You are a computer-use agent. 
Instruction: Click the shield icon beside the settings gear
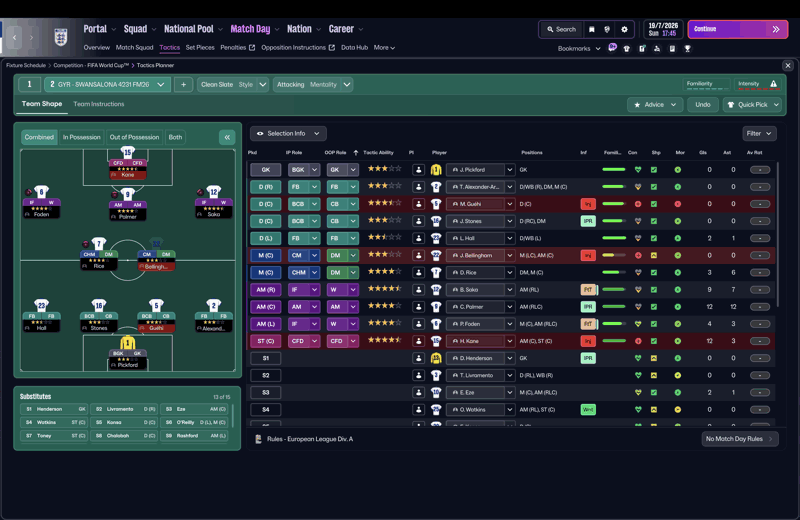coord(607,29)
